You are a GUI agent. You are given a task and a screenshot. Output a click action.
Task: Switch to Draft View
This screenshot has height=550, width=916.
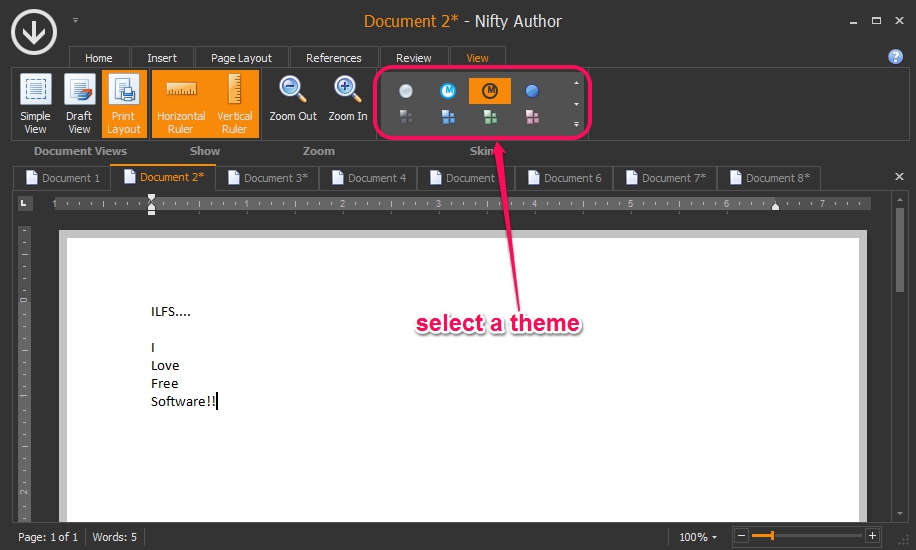tap(79, 103)
